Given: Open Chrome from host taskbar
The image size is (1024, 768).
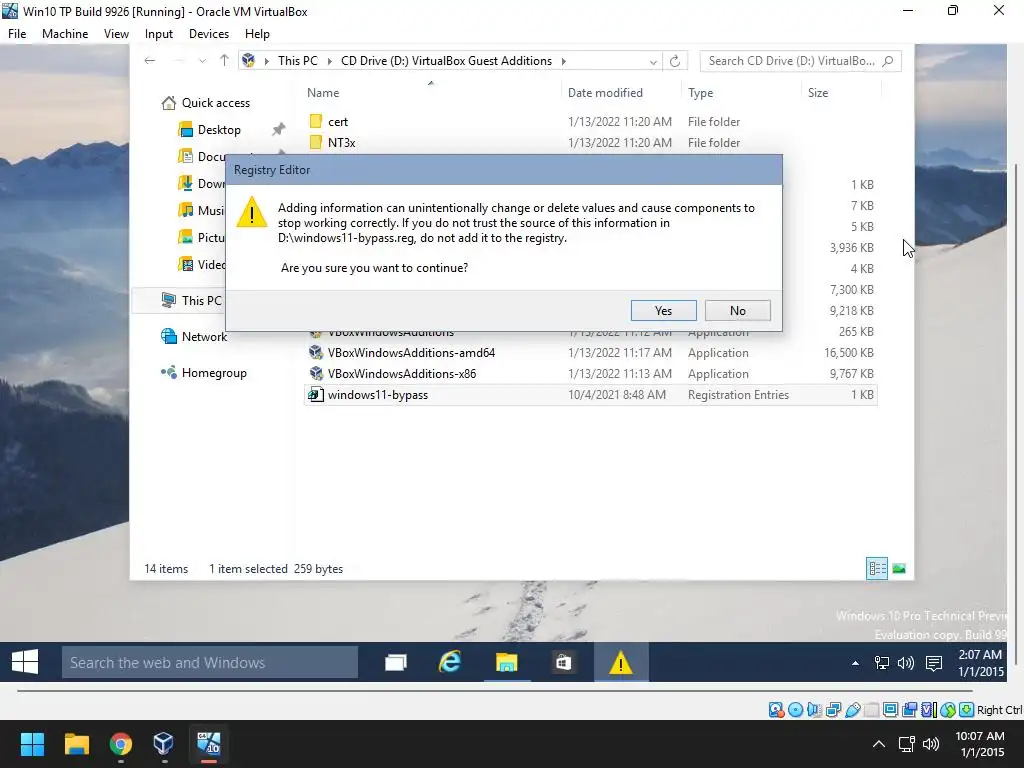Looking at the screenshot, I should [x=121, y=744].
